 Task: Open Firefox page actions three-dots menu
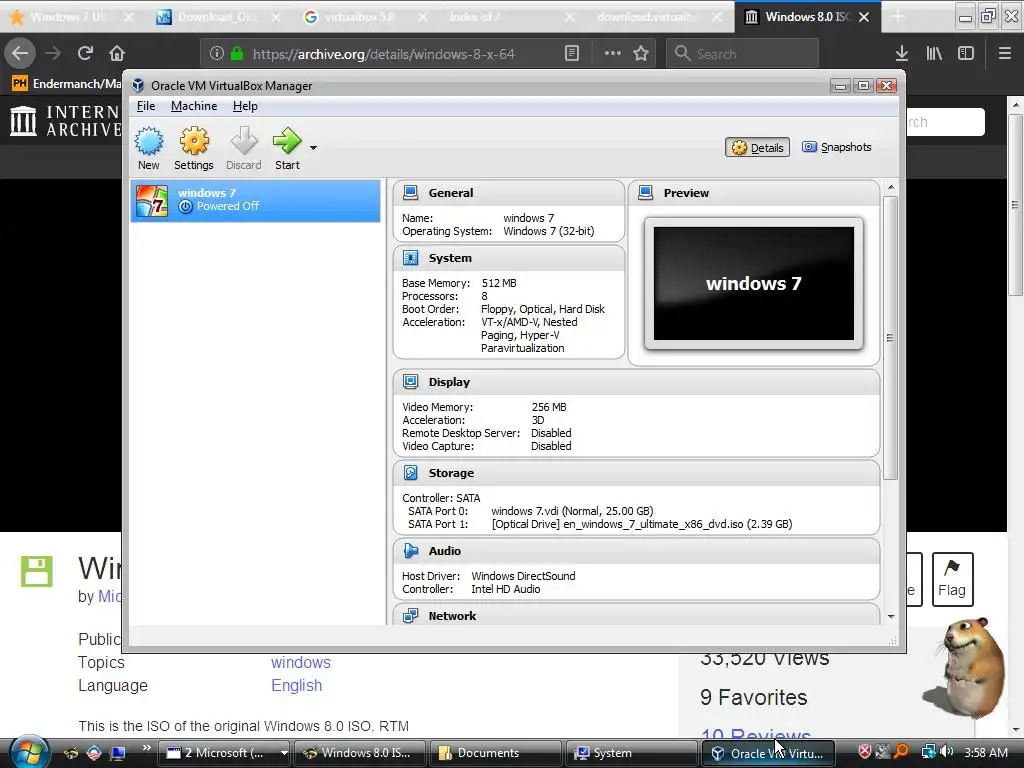[x=613, y=54]
